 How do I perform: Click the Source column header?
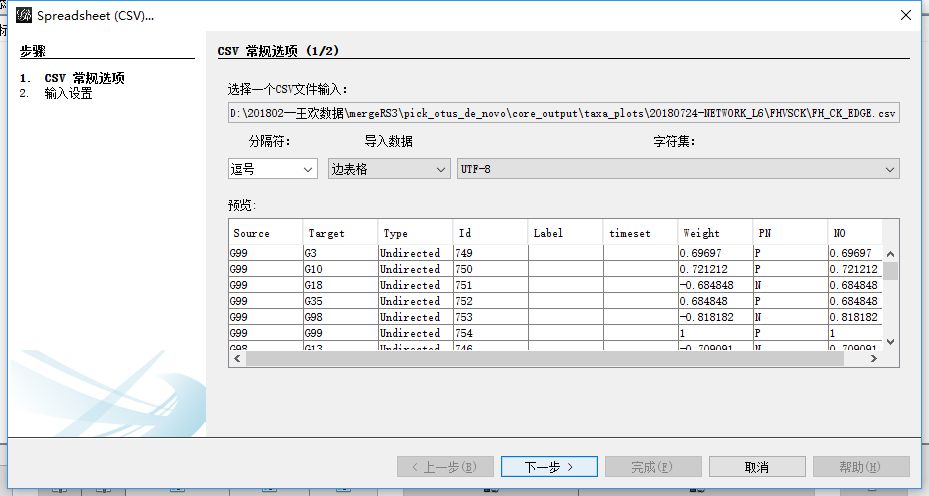265,233
